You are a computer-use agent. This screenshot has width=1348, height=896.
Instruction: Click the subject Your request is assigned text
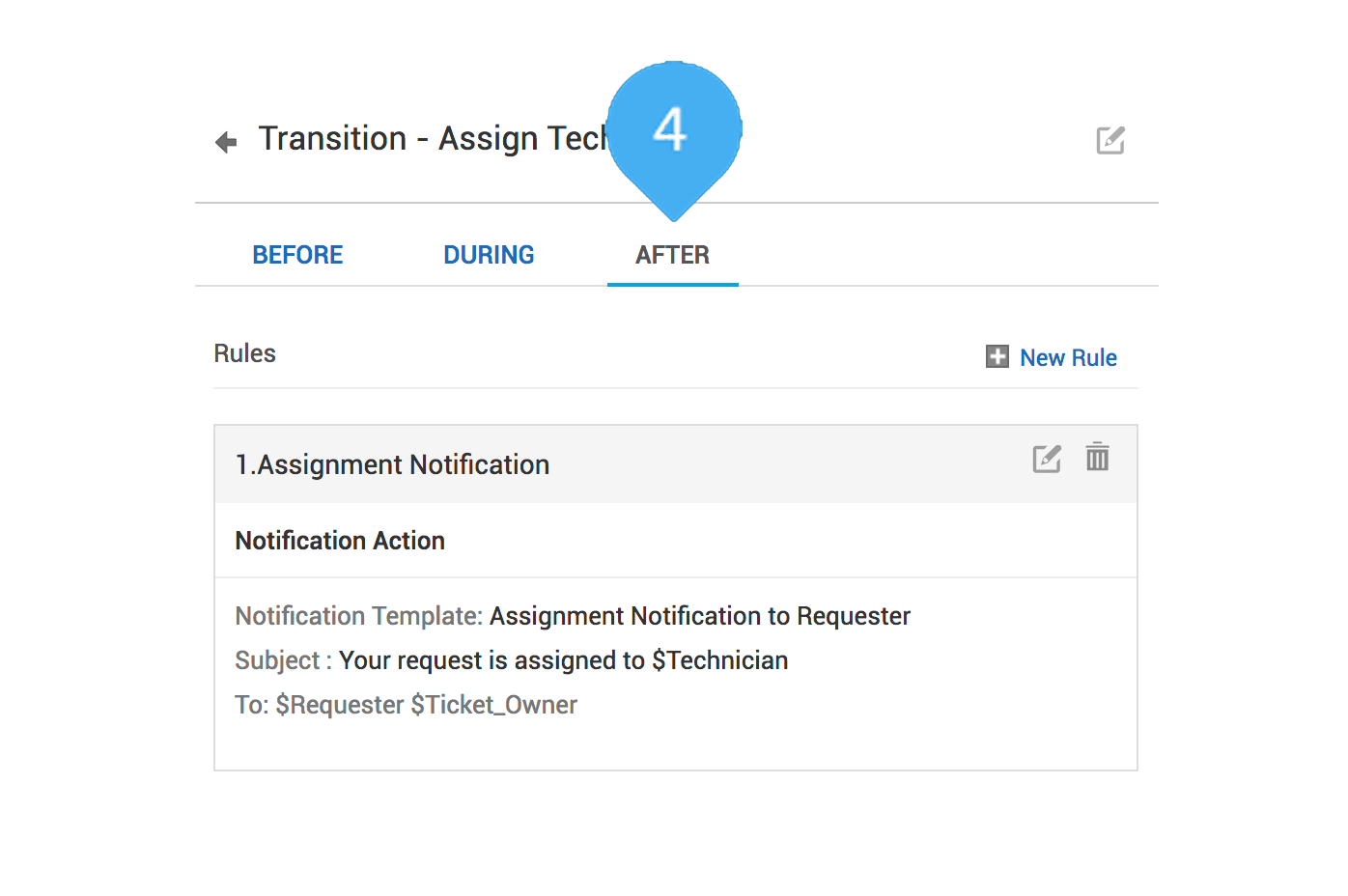pos(564,660)
